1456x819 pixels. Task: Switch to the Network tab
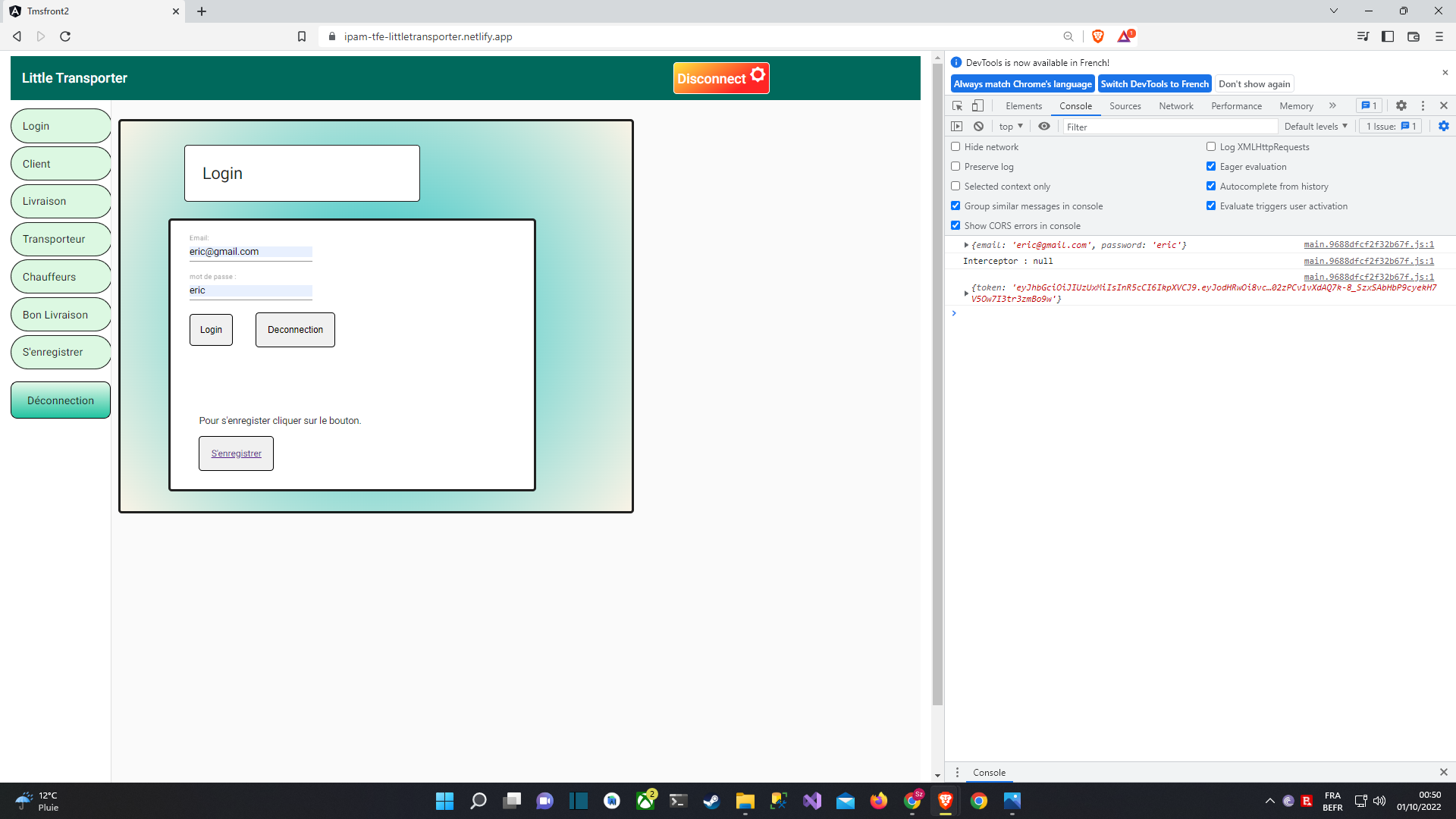pyautogui.click(x=1176, y=106)
